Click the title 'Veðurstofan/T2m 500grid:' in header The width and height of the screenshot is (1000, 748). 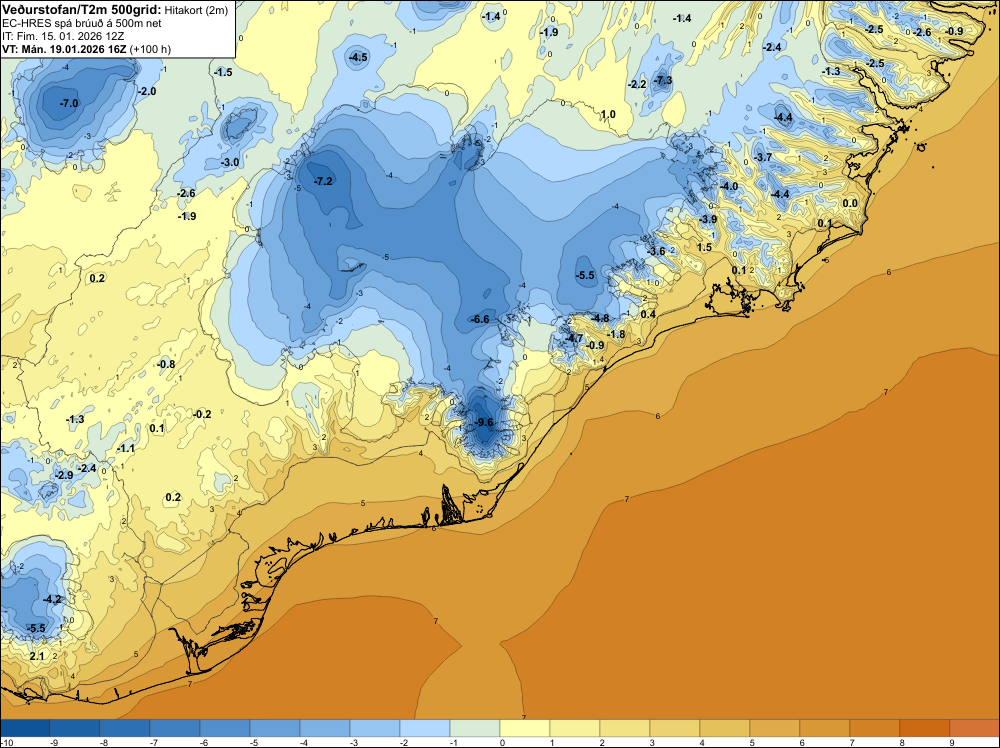[x=82, y=9]
